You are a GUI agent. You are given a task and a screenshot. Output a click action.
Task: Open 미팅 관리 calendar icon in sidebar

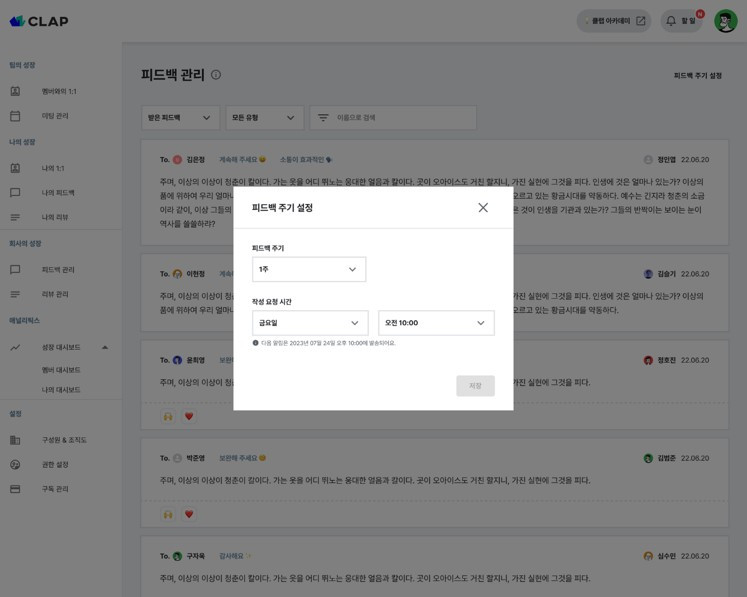[x=15, y=116]
